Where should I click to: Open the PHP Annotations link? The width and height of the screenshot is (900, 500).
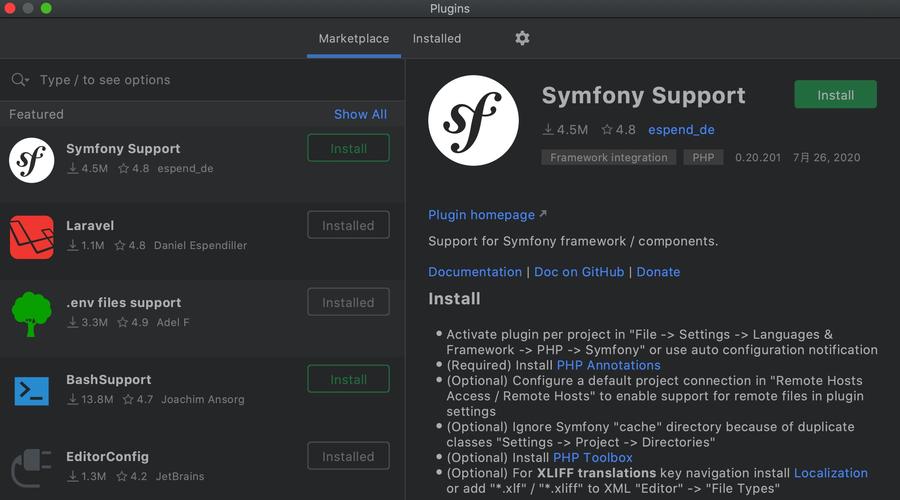coord(608,365)
